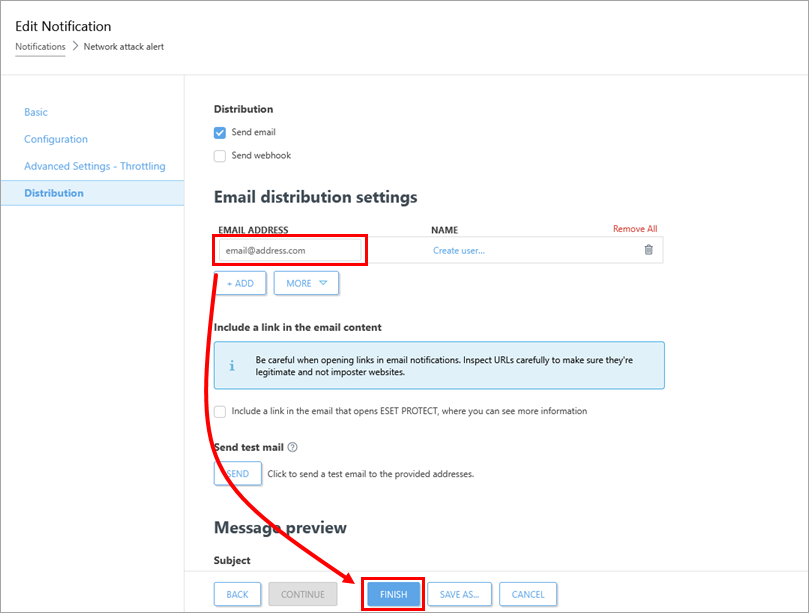Viewport: 809px width, 613px height.
Task: Click the help icon beside Send test mail
Action: point(293,448)
